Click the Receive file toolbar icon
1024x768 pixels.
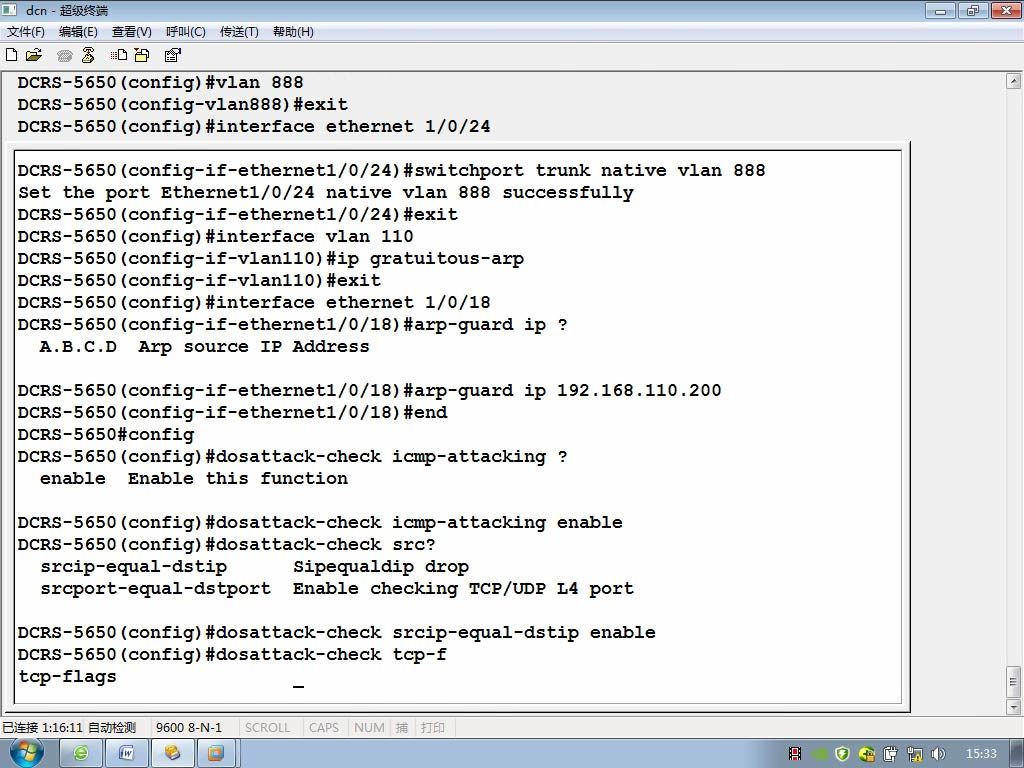click(142, 55)
